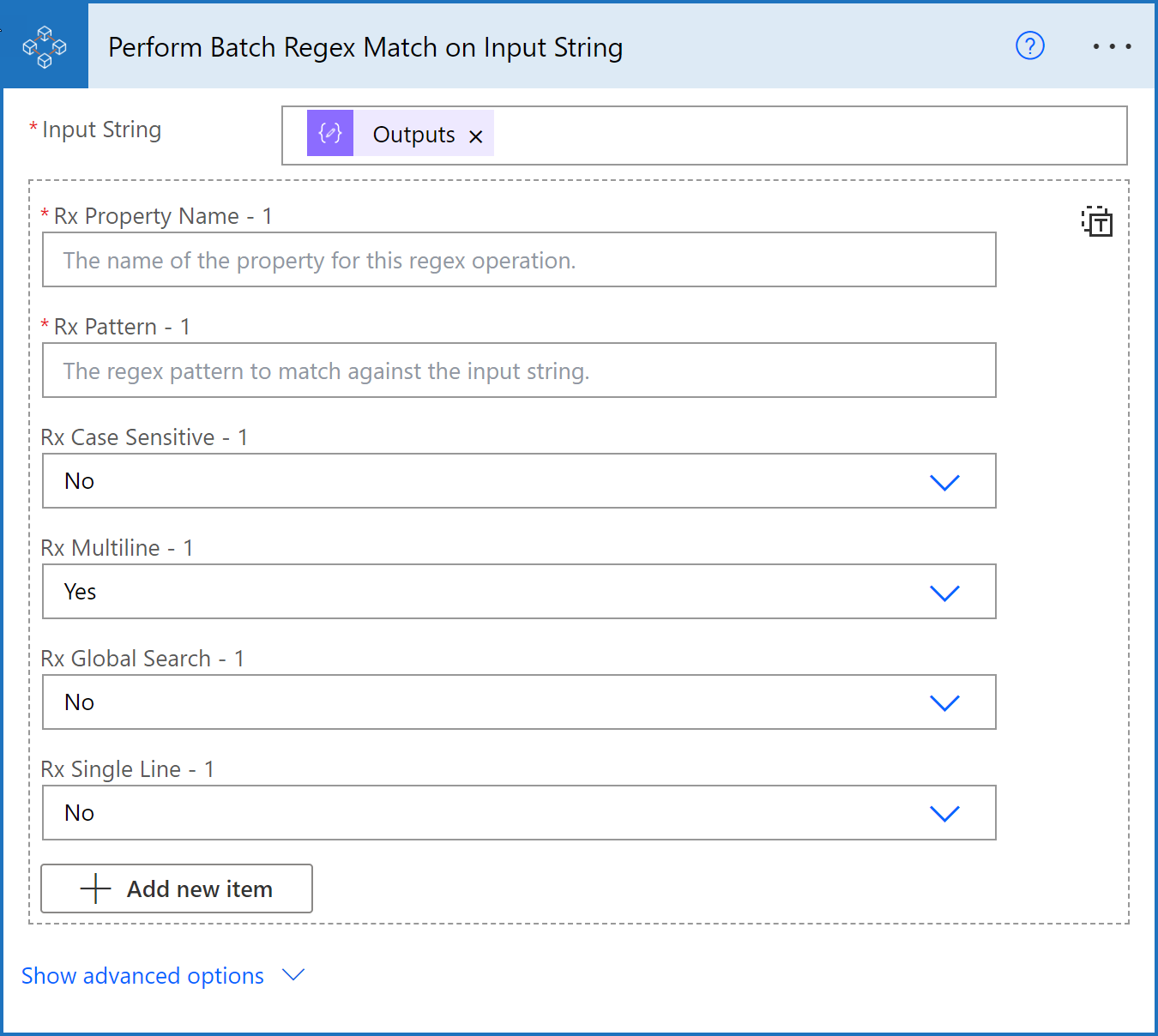Click the chevron beside Show advanced options

pyautogui.click(x=293, y=975)
